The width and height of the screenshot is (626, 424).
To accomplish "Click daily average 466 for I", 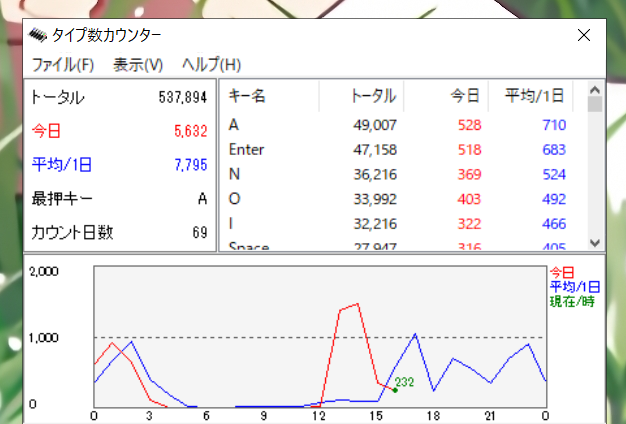I will pos(554,224).
